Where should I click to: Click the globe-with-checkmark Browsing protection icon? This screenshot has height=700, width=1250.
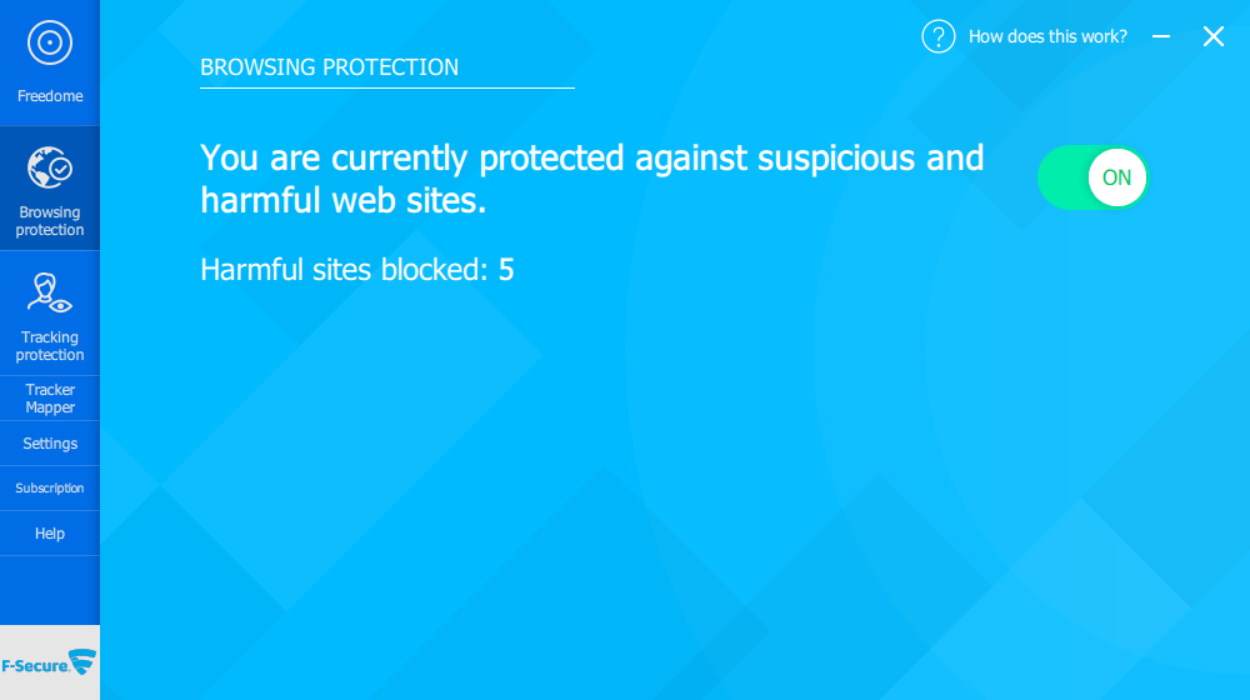(x=49, y=168)
